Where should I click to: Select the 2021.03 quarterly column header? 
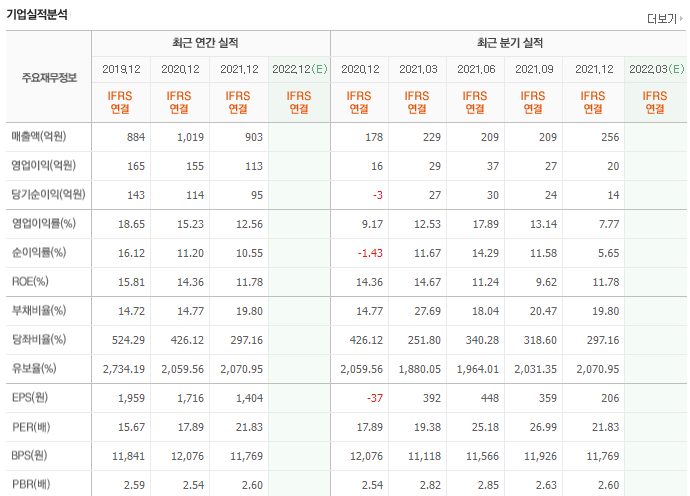(x=418, y=69)
